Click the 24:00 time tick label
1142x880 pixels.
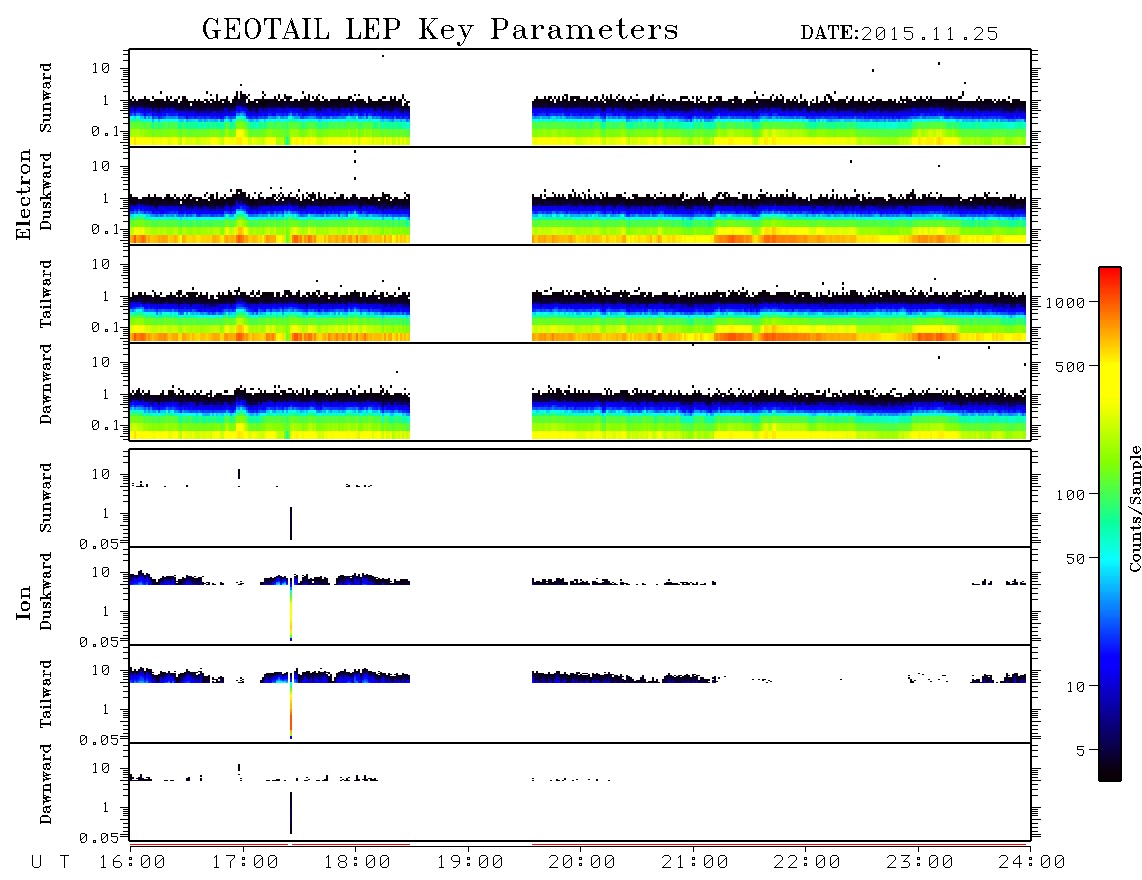tap(1032, 863)
